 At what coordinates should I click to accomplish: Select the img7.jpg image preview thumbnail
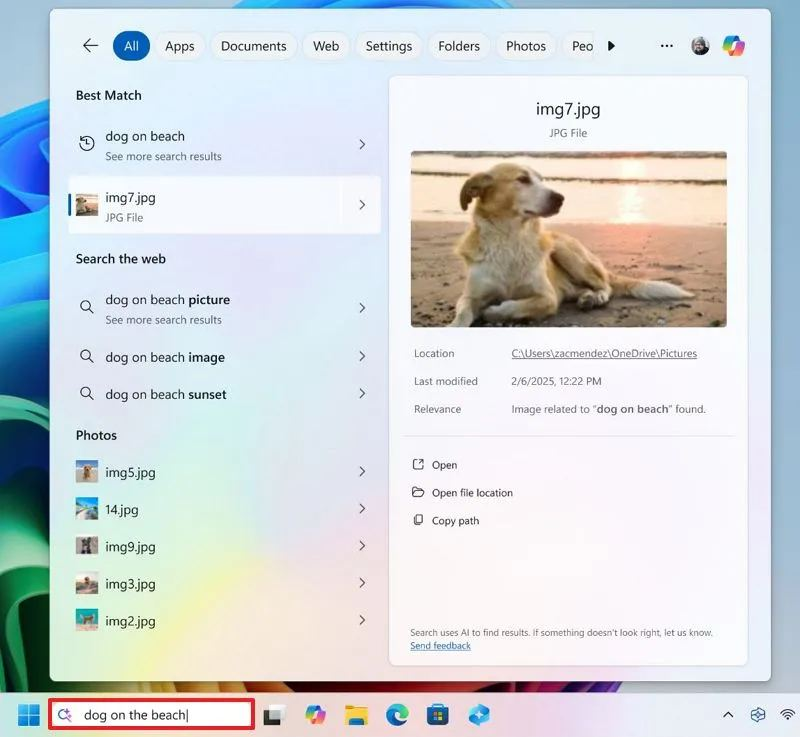pos(568,239)
